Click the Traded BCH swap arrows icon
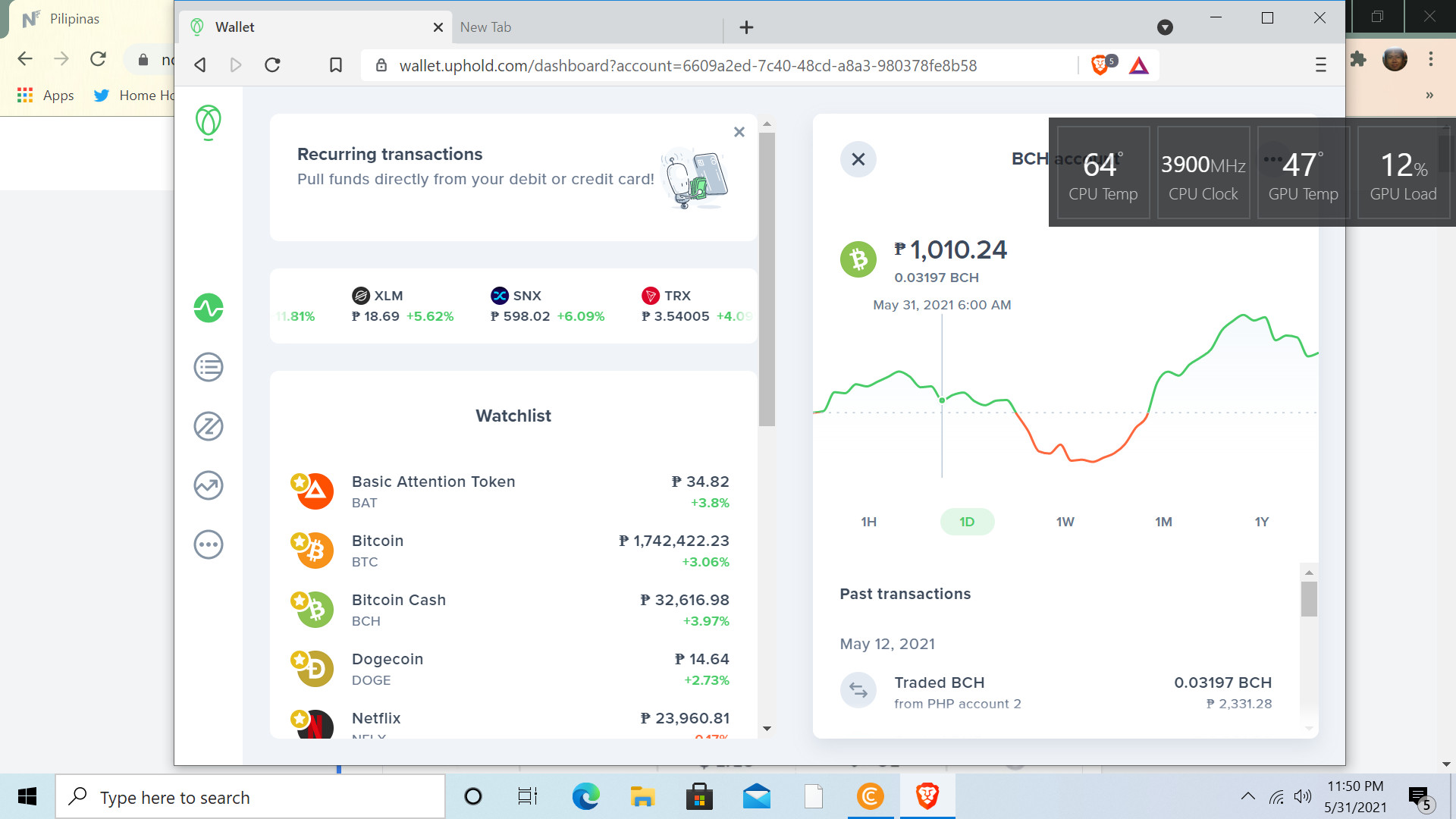 point(858,690)
